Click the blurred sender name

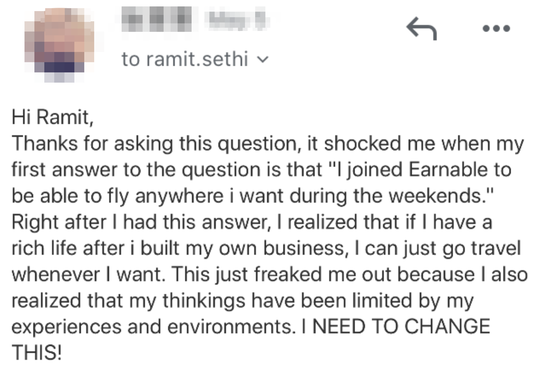(156, 19)
